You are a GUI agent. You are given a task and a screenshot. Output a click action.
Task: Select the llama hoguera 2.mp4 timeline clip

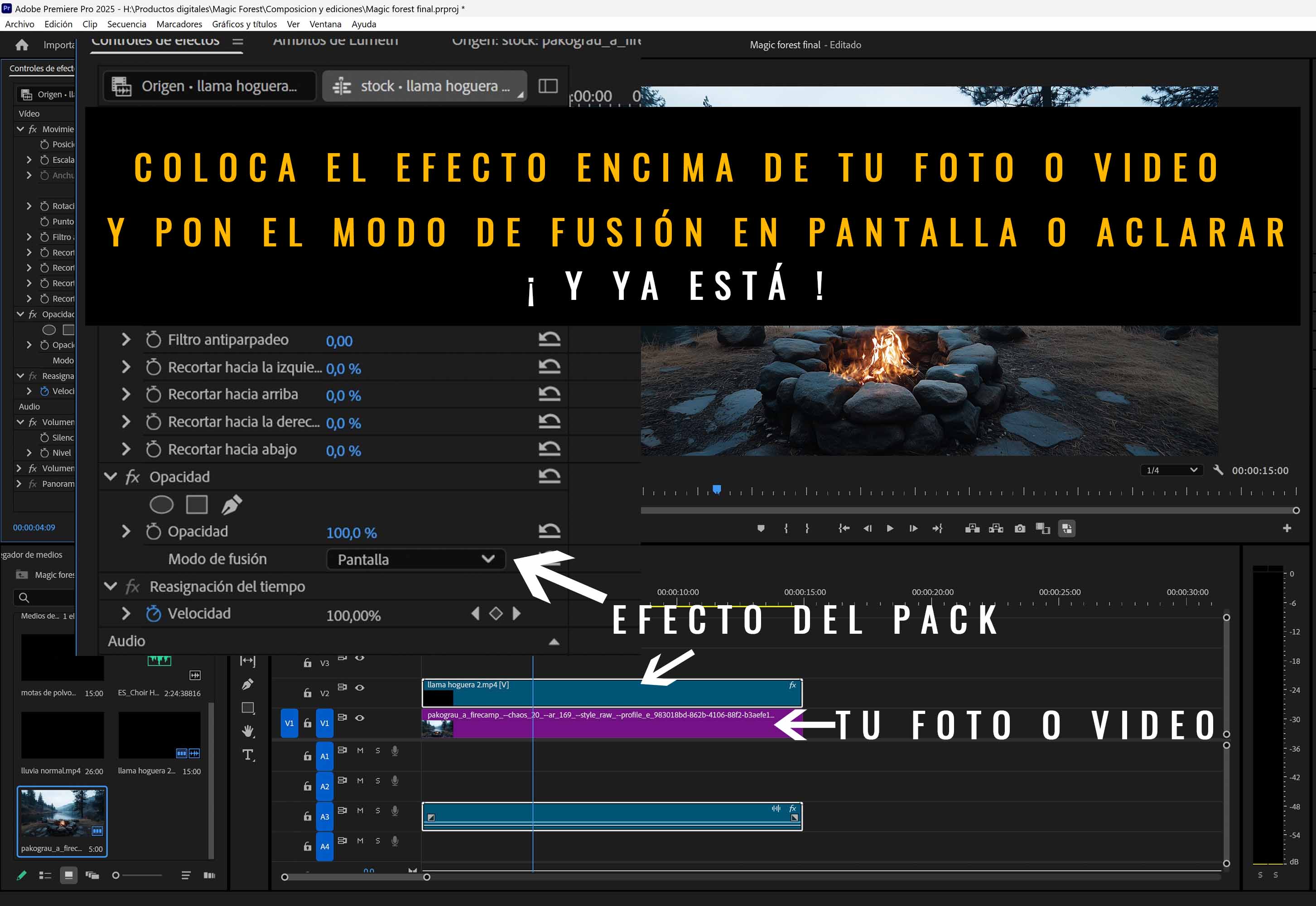click(x=612, y=693)
